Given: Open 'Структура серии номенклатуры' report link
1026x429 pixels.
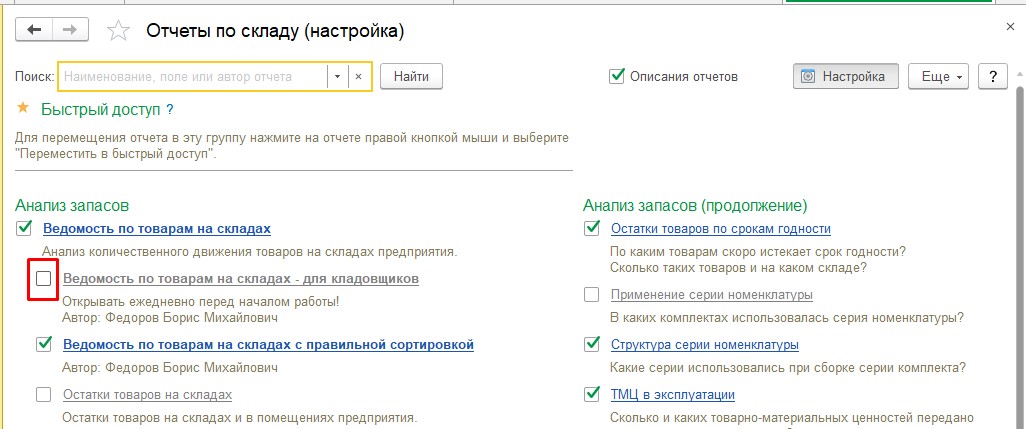Looking at the screenshot, I should click(x=704, y=345).
